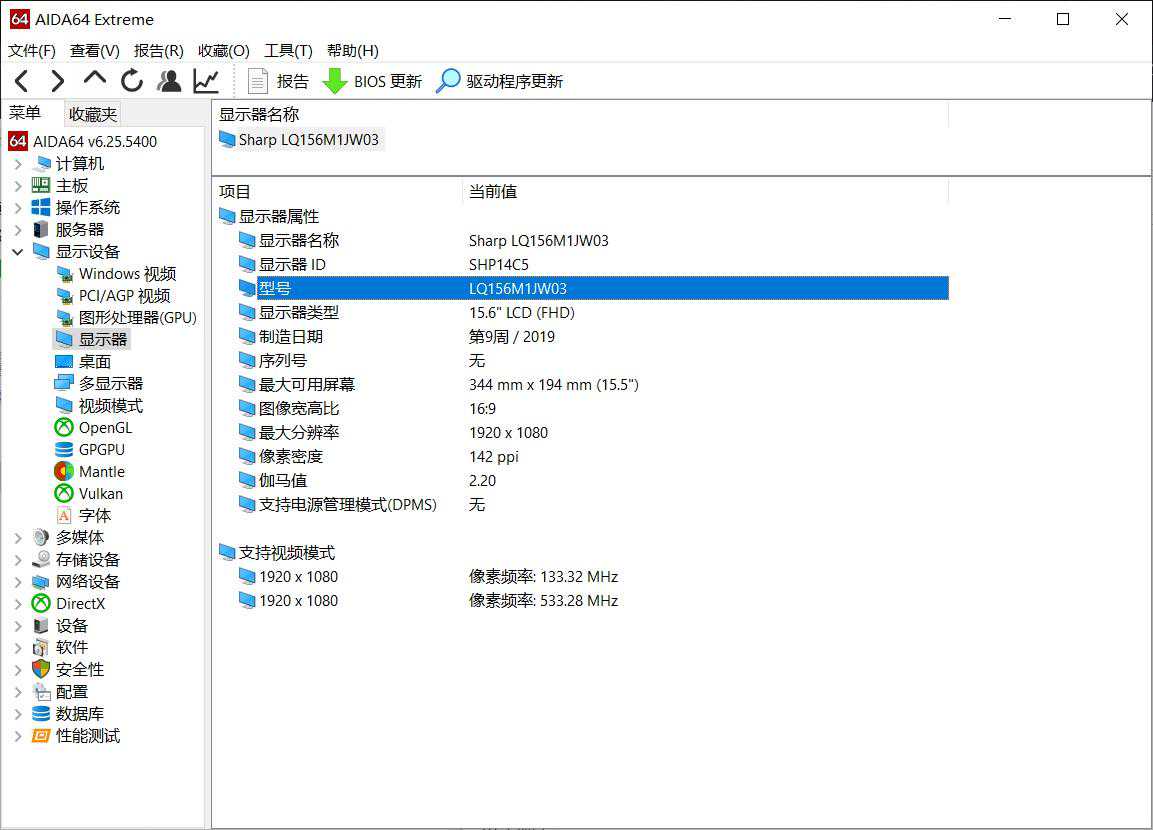Collapse the 显示设备 tree node
The image size is (1153, 830).
click(18, 252)
